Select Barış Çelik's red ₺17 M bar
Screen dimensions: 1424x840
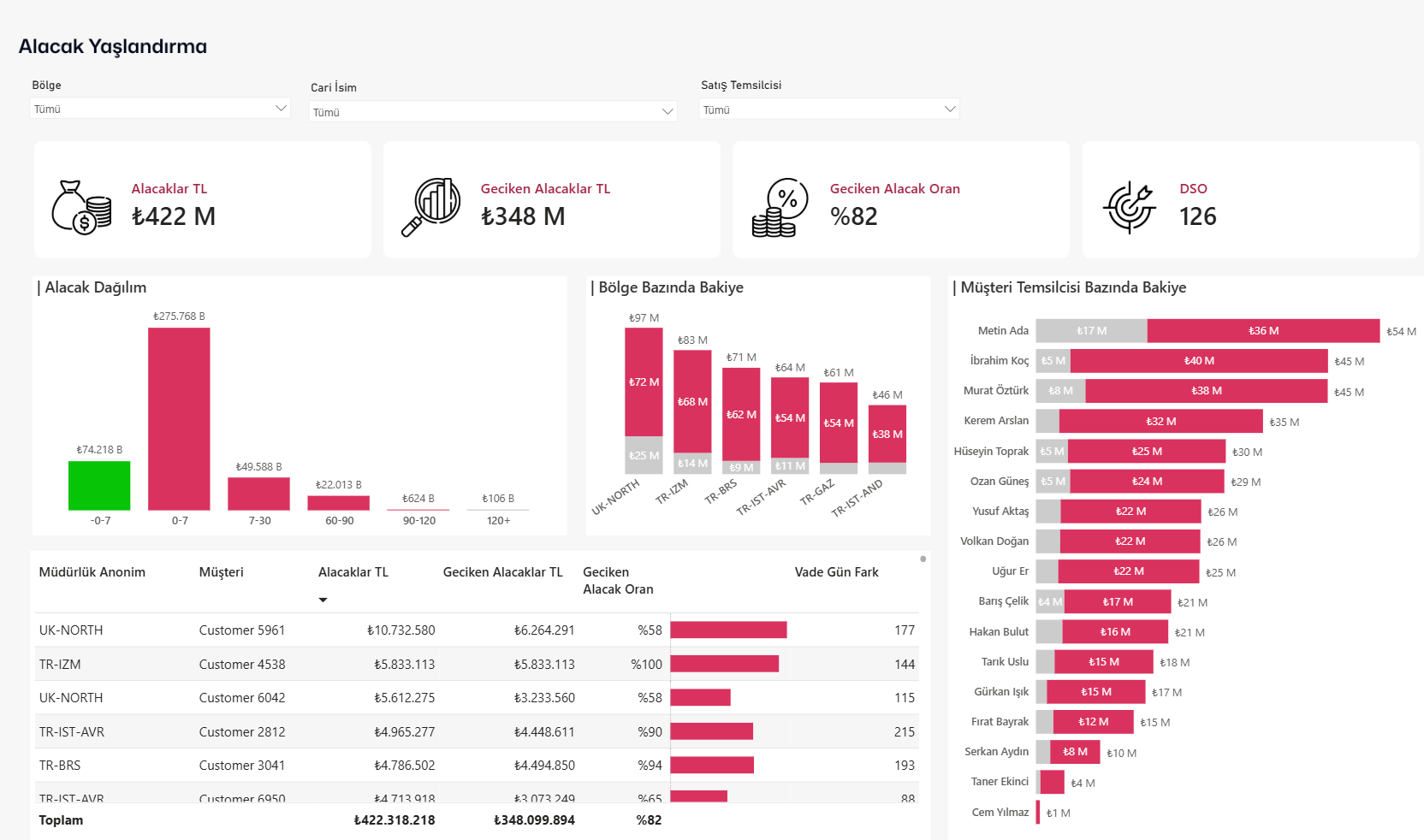click(1118, 601)
